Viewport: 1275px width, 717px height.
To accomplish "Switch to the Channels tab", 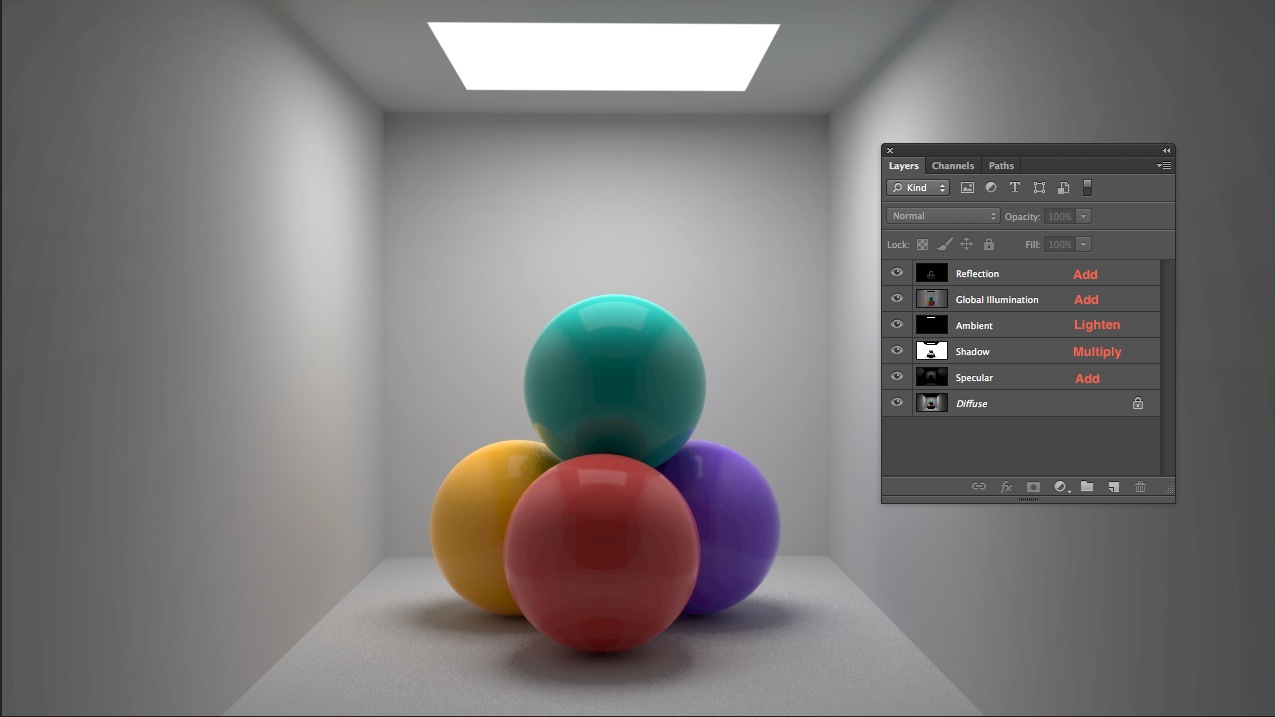I will click(952, 166).
